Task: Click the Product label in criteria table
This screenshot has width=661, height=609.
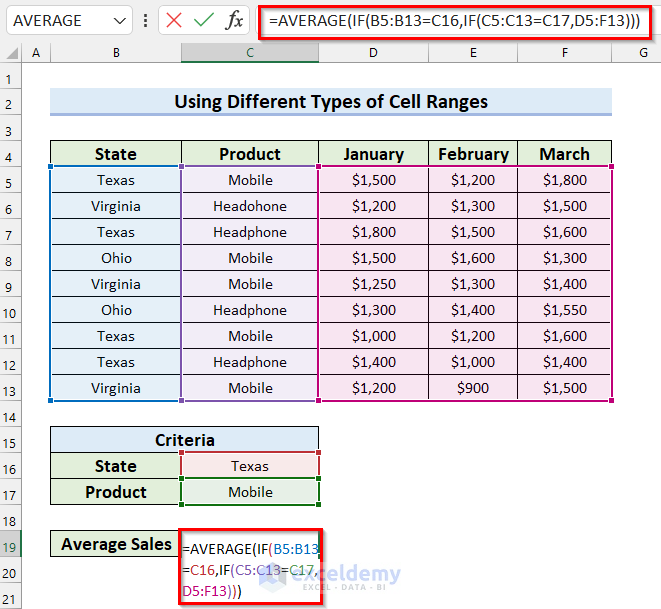Action: point(116,492)
